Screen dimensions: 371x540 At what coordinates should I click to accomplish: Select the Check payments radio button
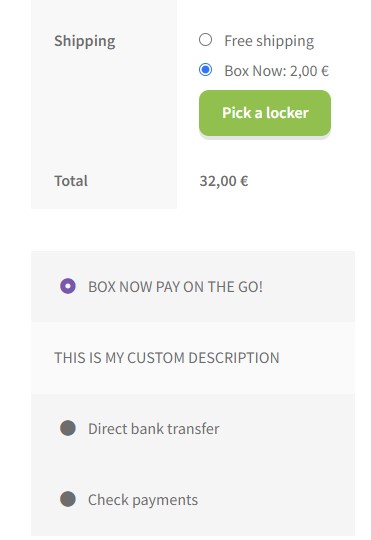click(68, 499)
